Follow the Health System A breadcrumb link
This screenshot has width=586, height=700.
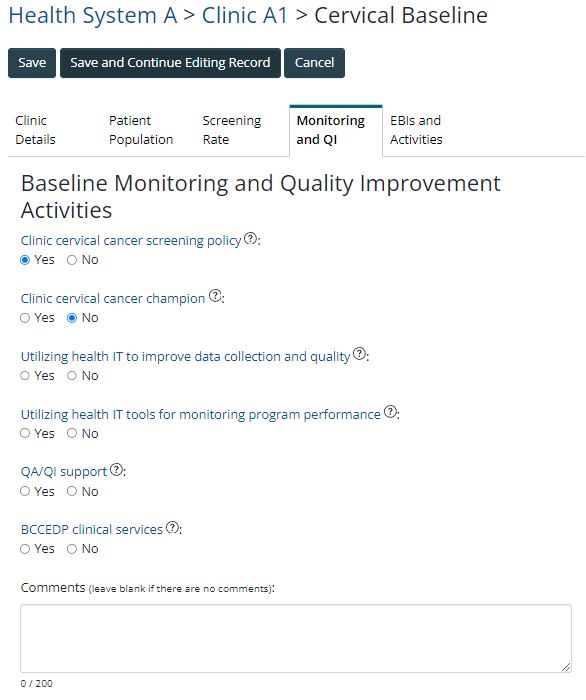tap(93, 16)
